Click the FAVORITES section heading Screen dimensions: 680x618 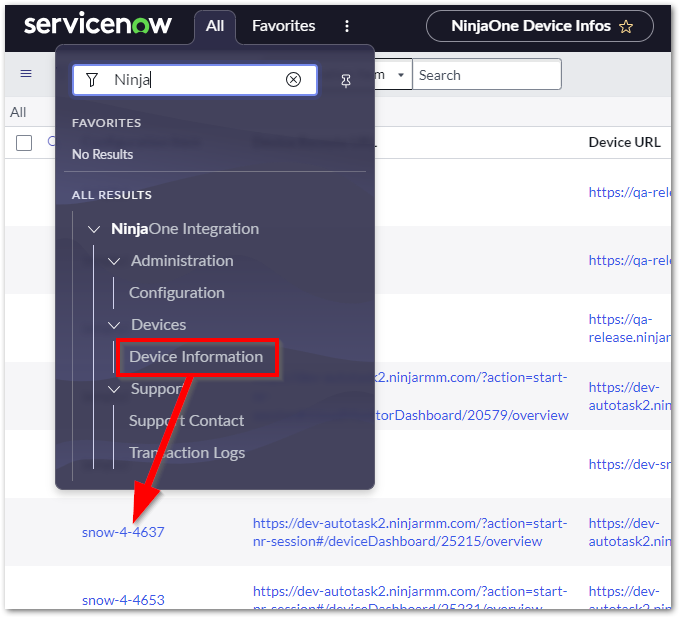coord(107,123)
